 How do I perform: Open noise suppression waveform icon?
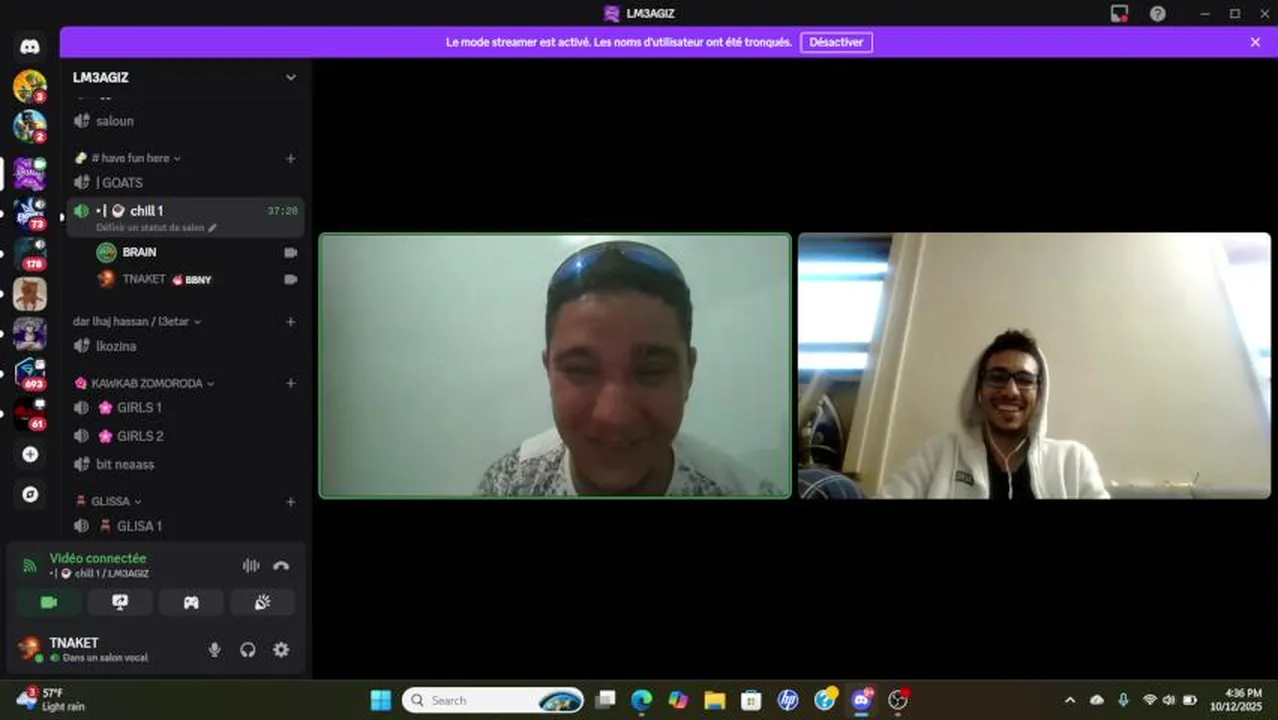(251, 565)
